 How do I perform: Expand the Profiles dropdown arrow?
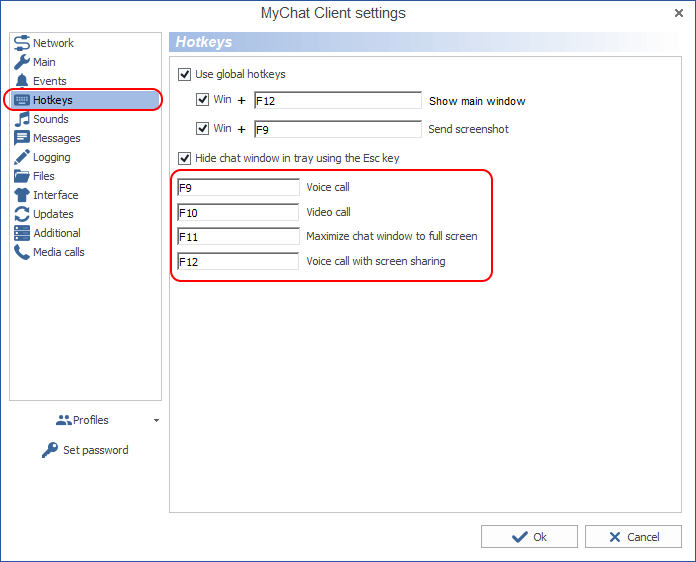click(156, 420)
